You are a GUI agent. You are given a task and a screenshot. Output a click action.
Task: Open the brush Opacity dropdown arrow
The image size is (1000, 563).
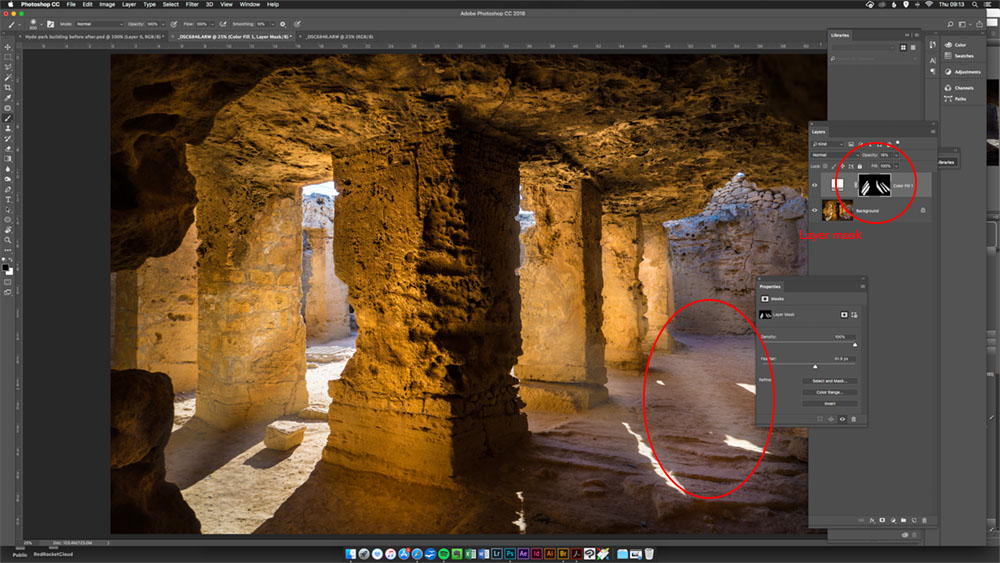point(163,24)
